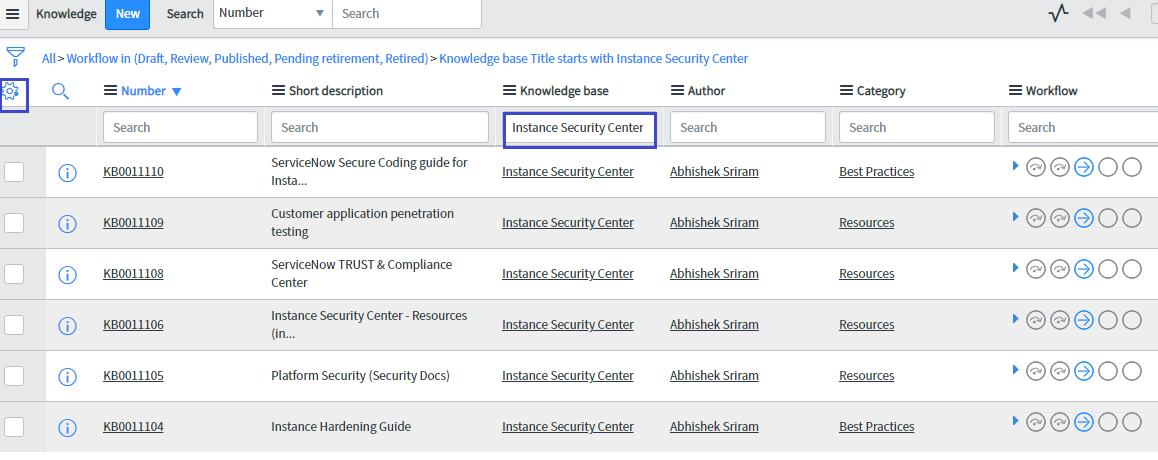Click blue arrow workflow stage for KB0011104

coord(1083,422)
